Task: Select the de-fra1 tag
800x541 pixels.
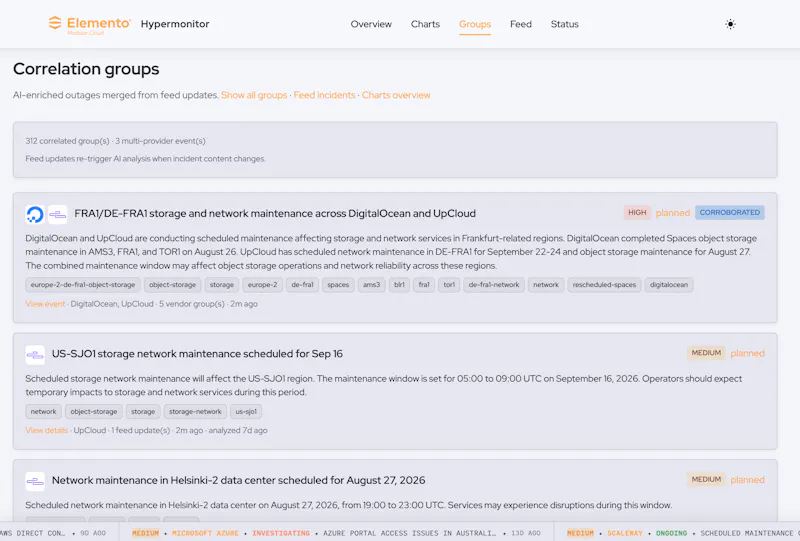Action: click(302, 285)
